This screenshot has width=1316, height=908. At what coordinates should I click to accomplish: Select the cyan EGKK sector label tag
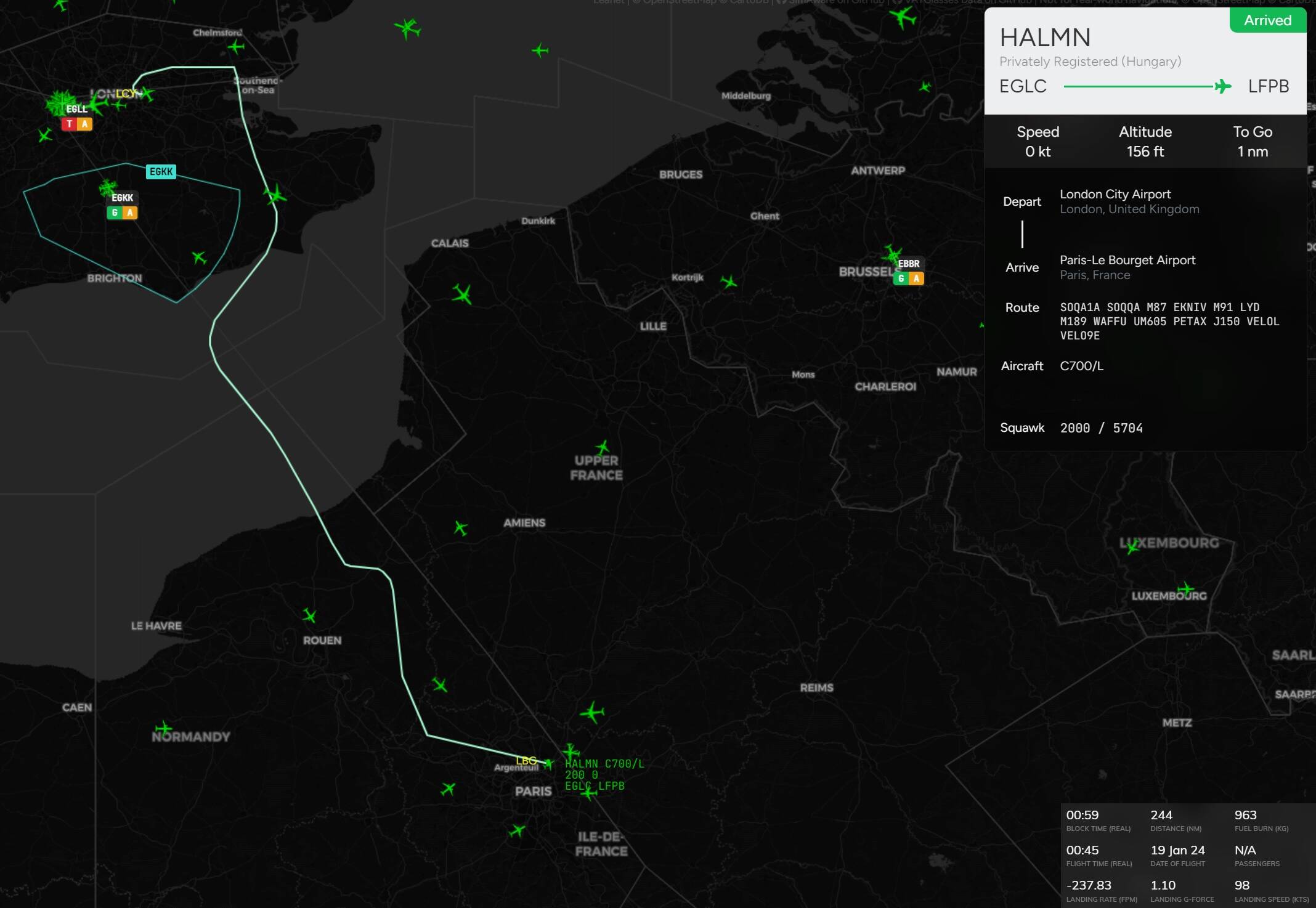click(161, 172)
